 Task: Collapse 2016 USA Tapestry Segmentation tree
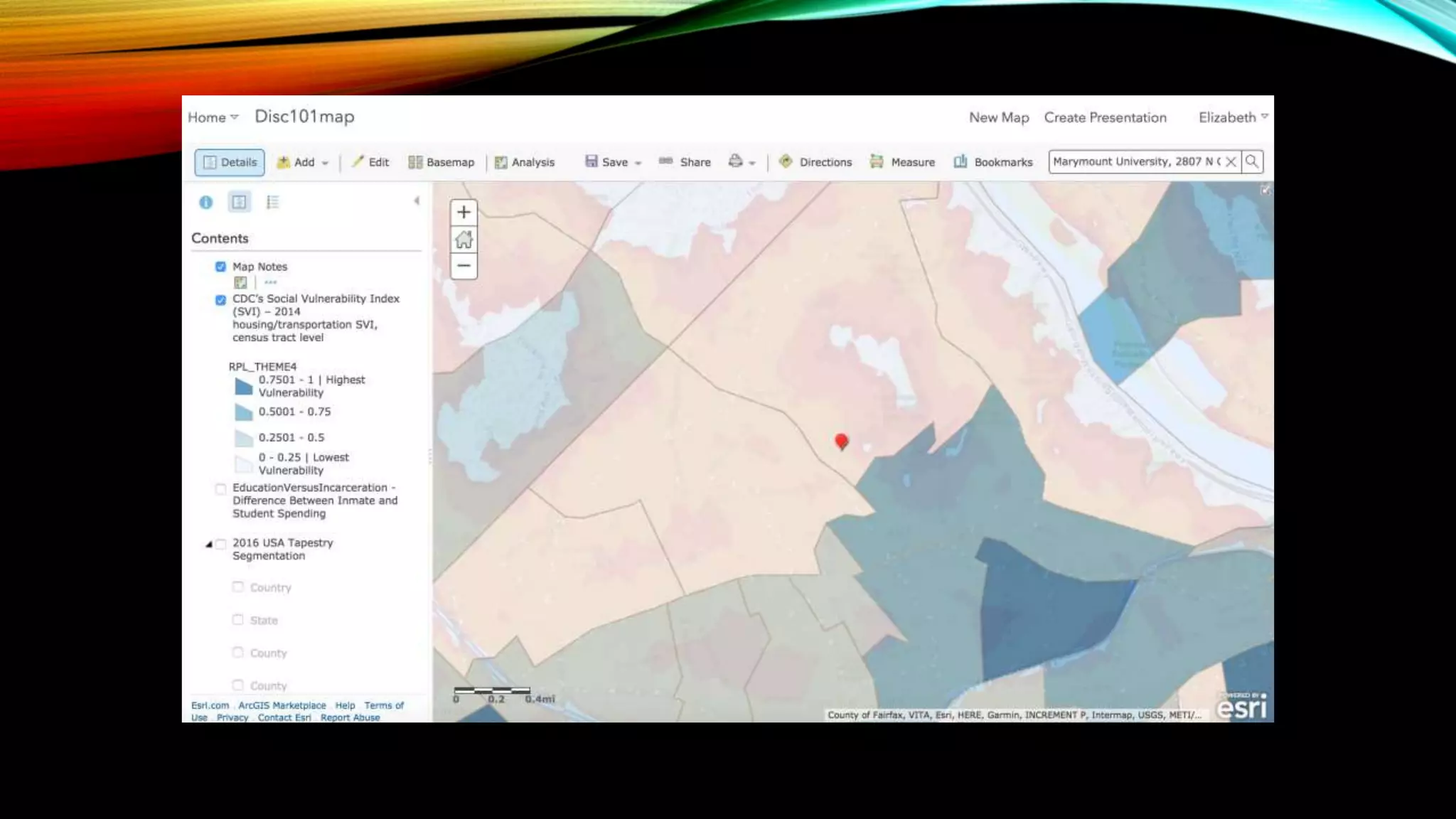[x=208, y=544]
